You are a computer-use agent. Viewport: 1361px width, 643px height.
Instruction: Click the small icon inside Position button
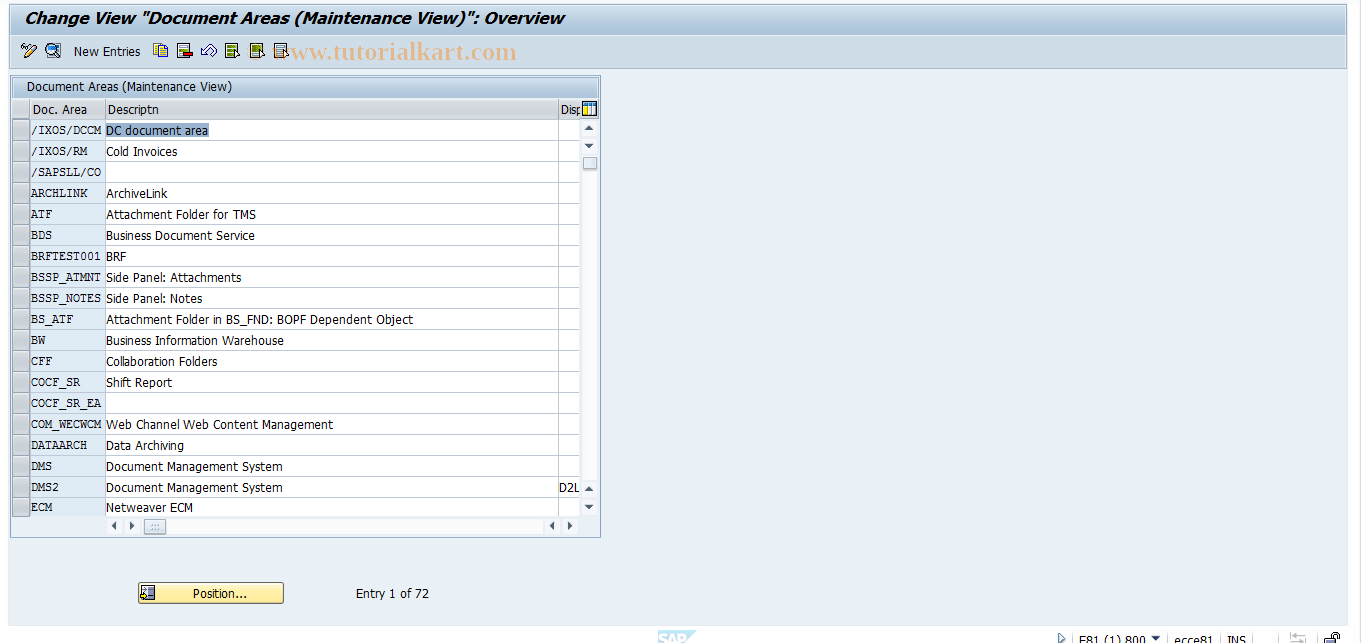tap(148, 593)
